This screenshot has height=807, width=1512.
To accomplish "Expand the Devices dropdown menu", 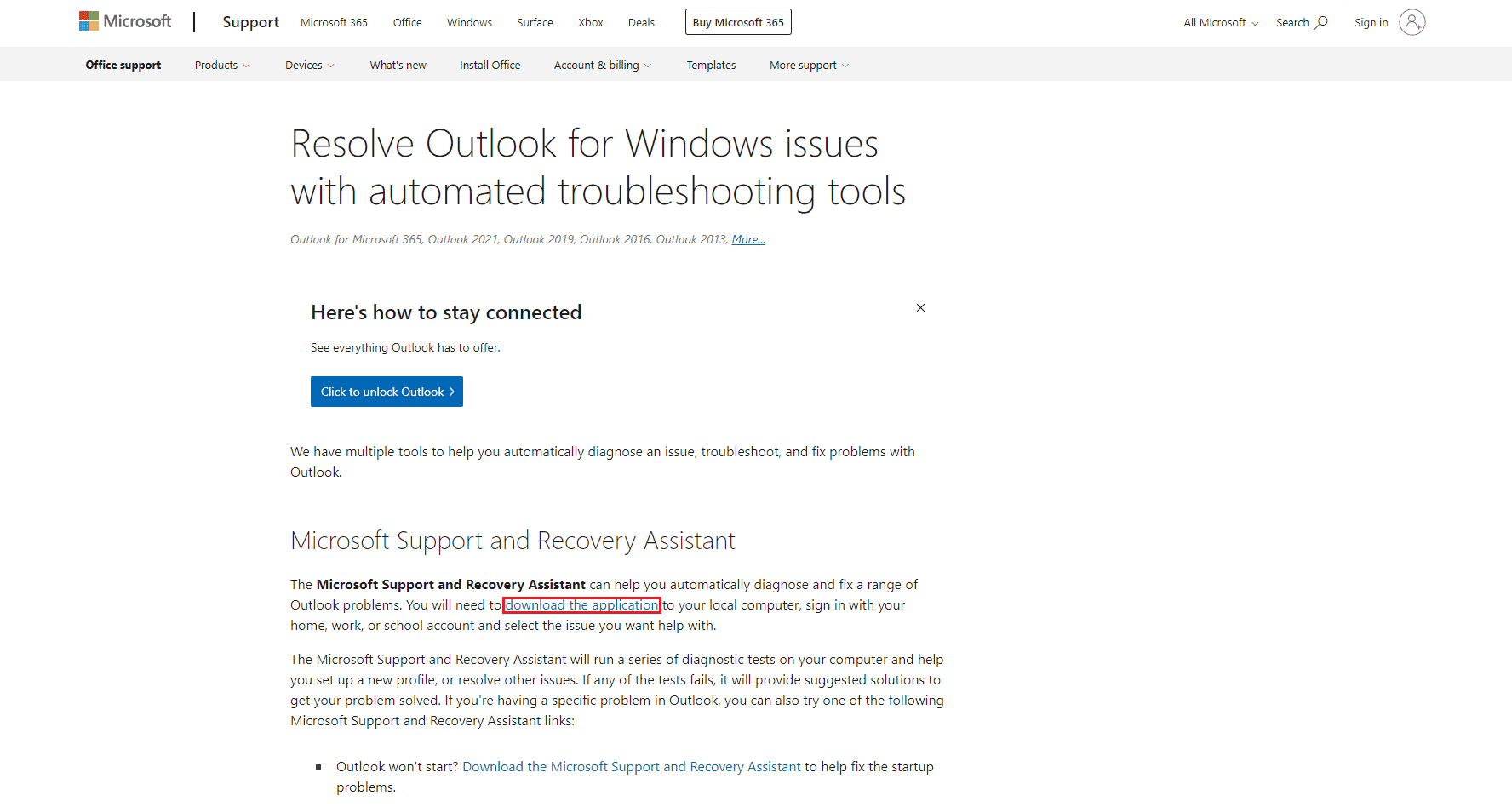I will point(310,65).
